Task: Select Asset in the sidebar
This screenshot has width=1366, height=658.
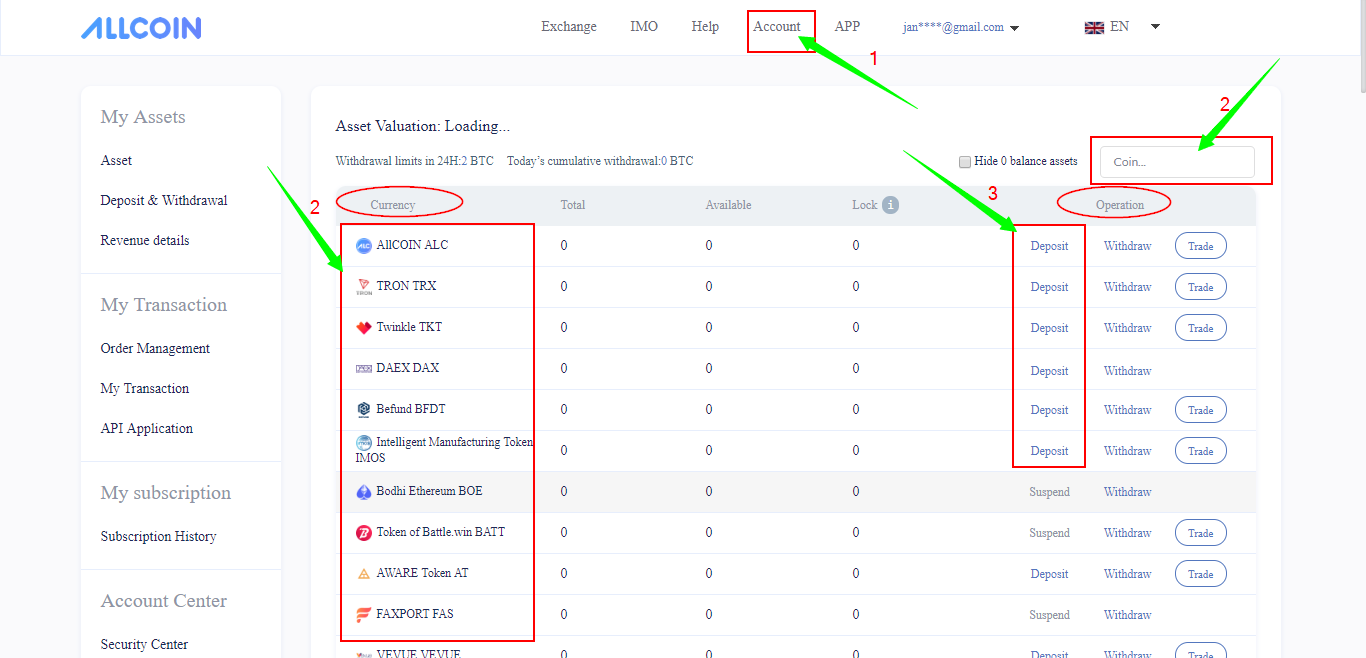Action: (116, 160)
